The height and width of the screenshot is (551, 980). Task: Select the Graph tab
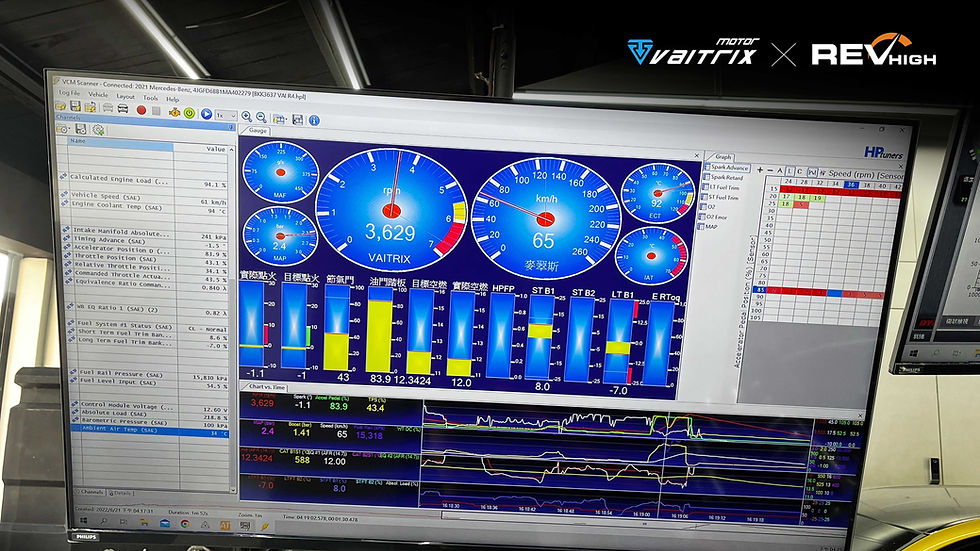tap(723, 157)
